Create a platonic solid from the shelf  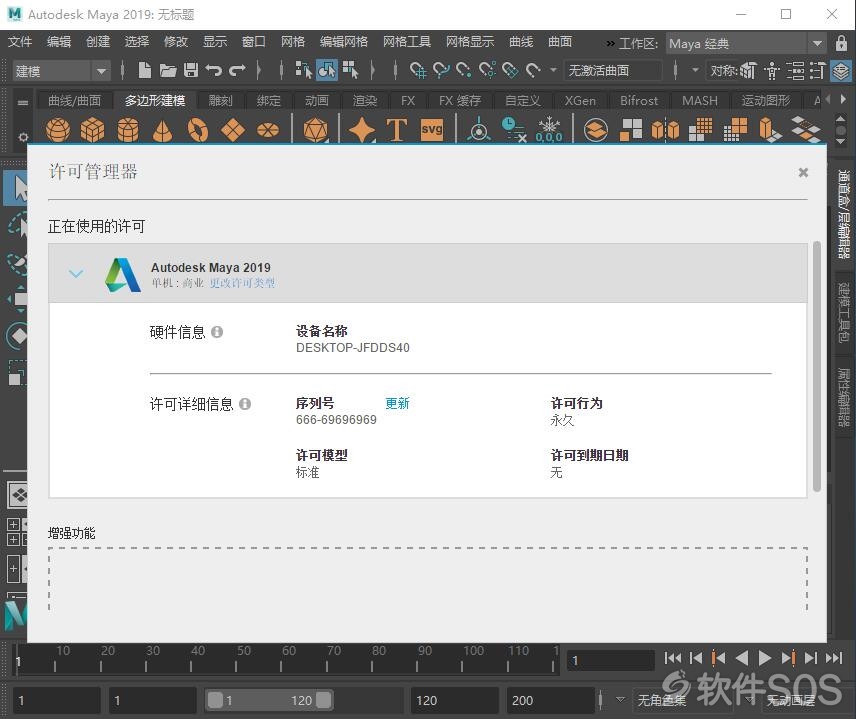[x=316, y=130]
